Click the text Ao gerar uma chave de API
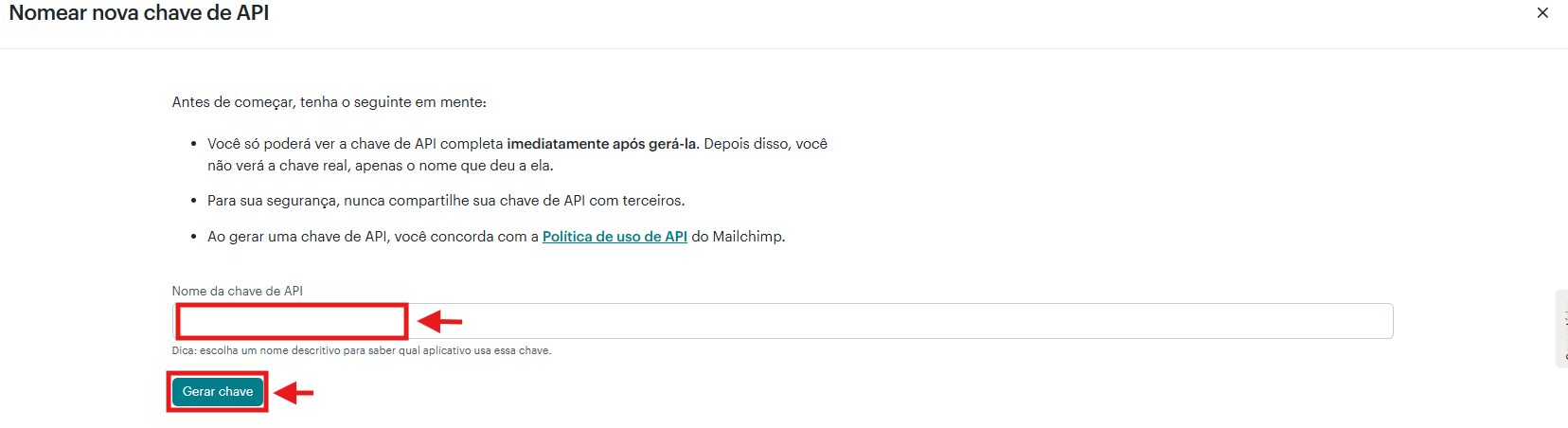The height and width of the screenshot is (428, 1568). [298, 237]
